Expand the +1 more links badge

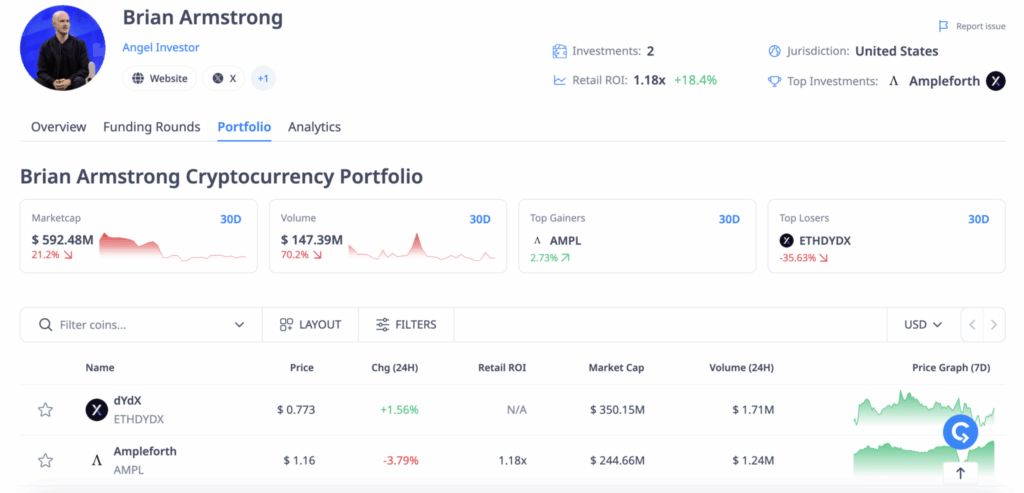(x=263, y=78)
